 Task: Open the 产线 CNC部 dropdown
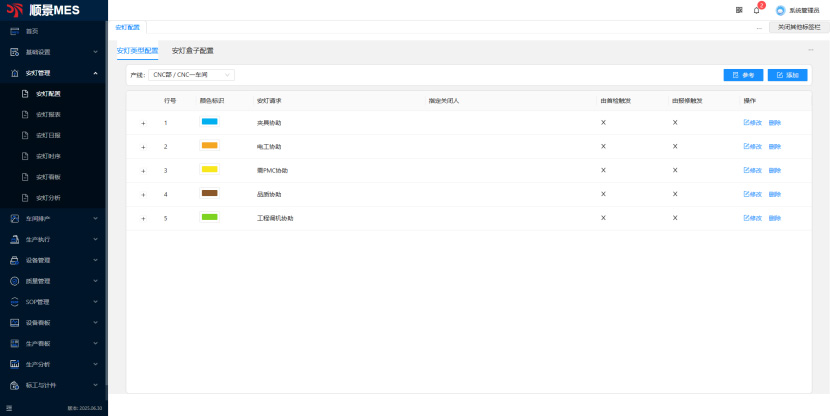(x=191, y=75)
